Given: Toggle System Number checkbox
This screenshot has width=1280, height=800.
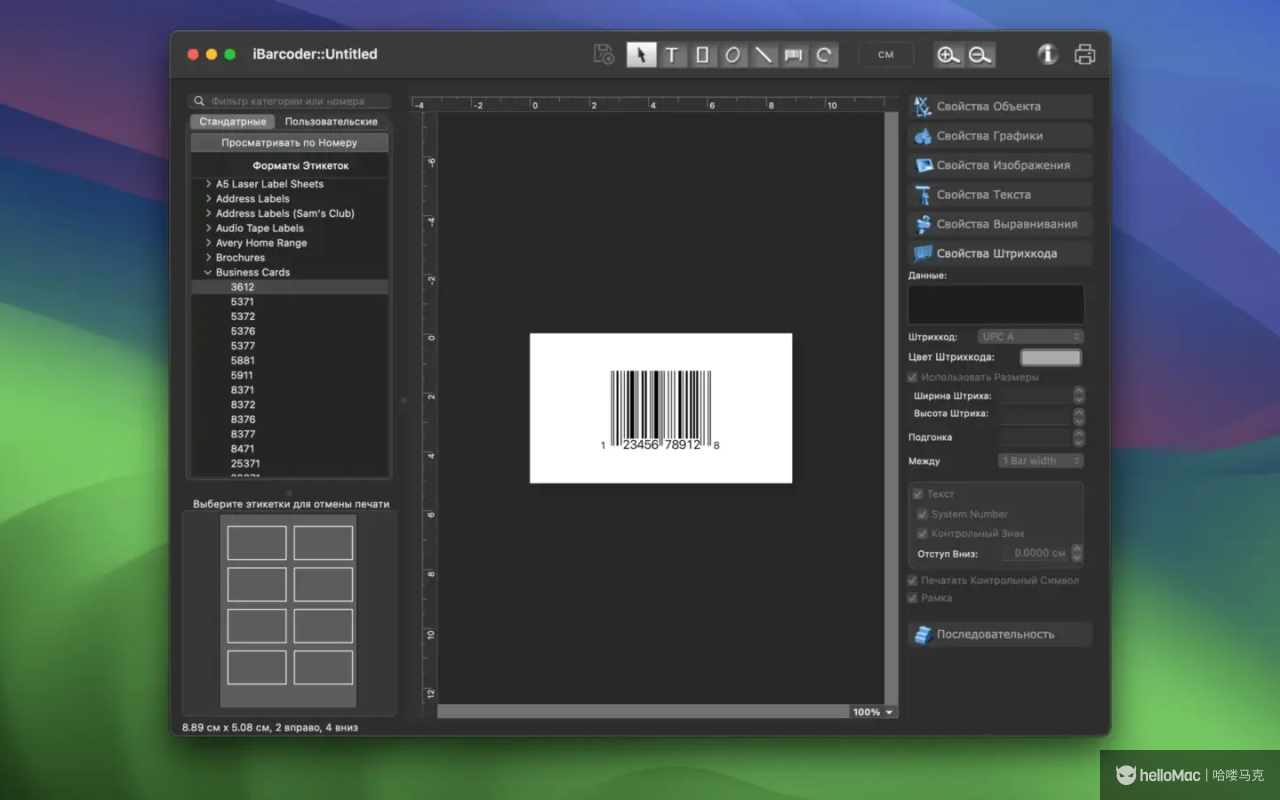Looking at the screenshot, I should (x=923, y=514).
